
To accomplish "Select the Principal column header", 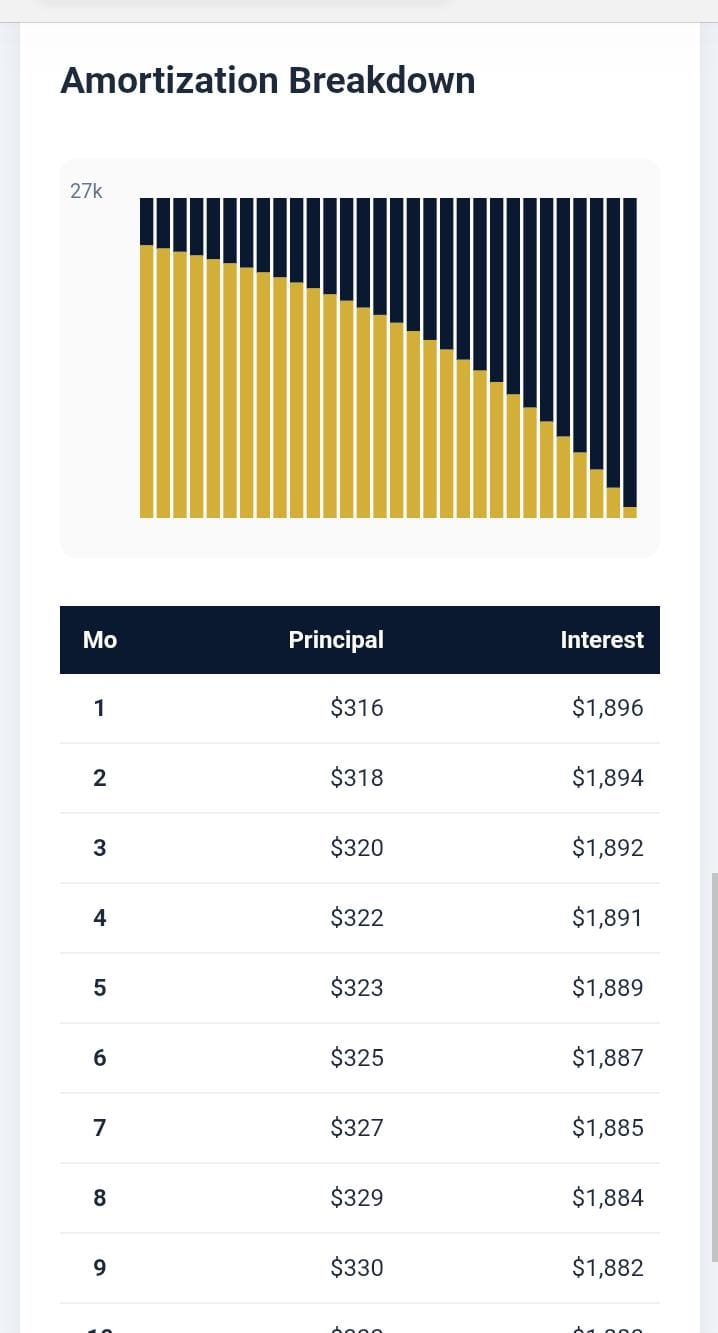I will point(336,640).
